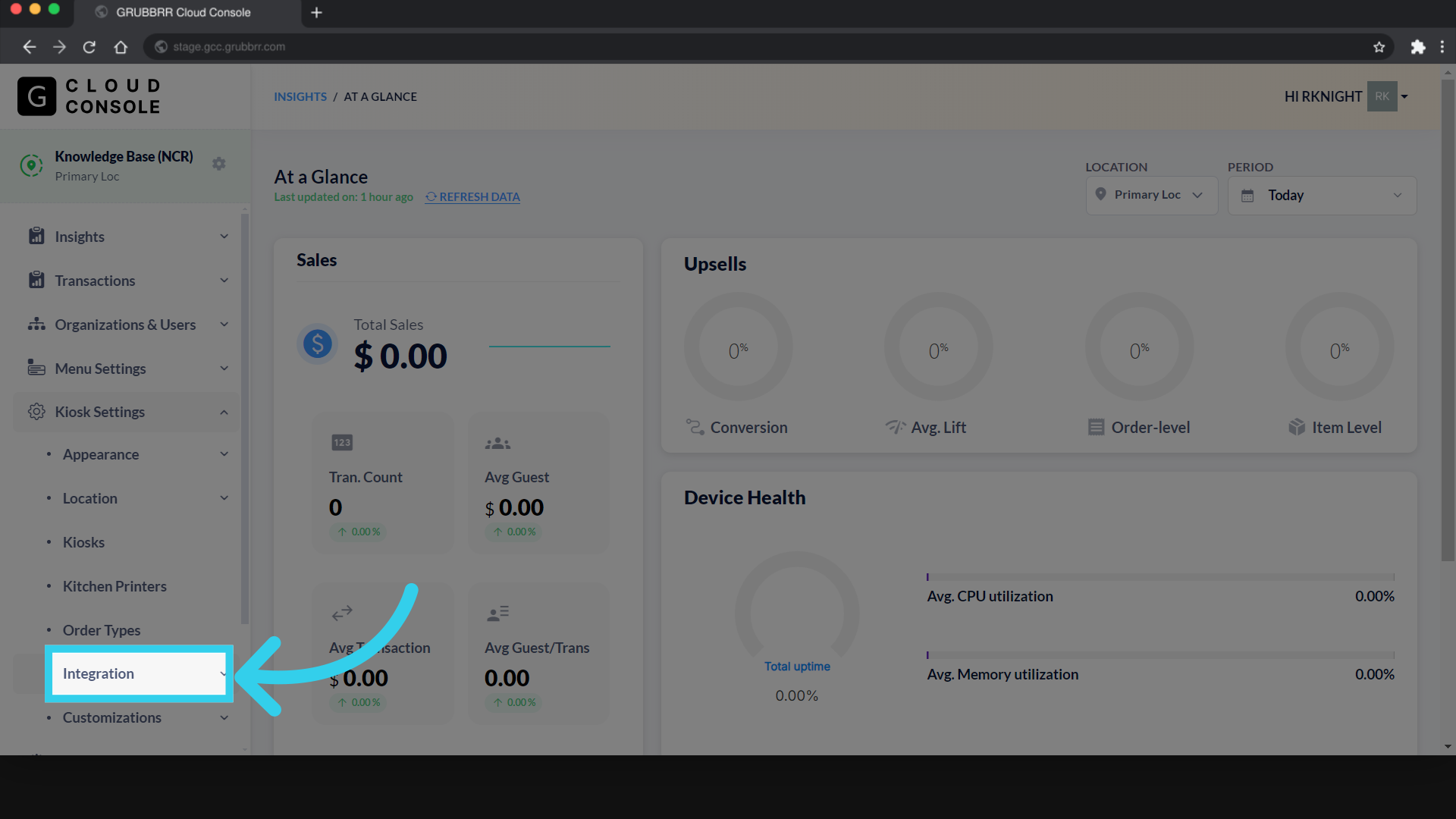
Task: Toggle the bookmark star in the address bar
Action: 1379,46
